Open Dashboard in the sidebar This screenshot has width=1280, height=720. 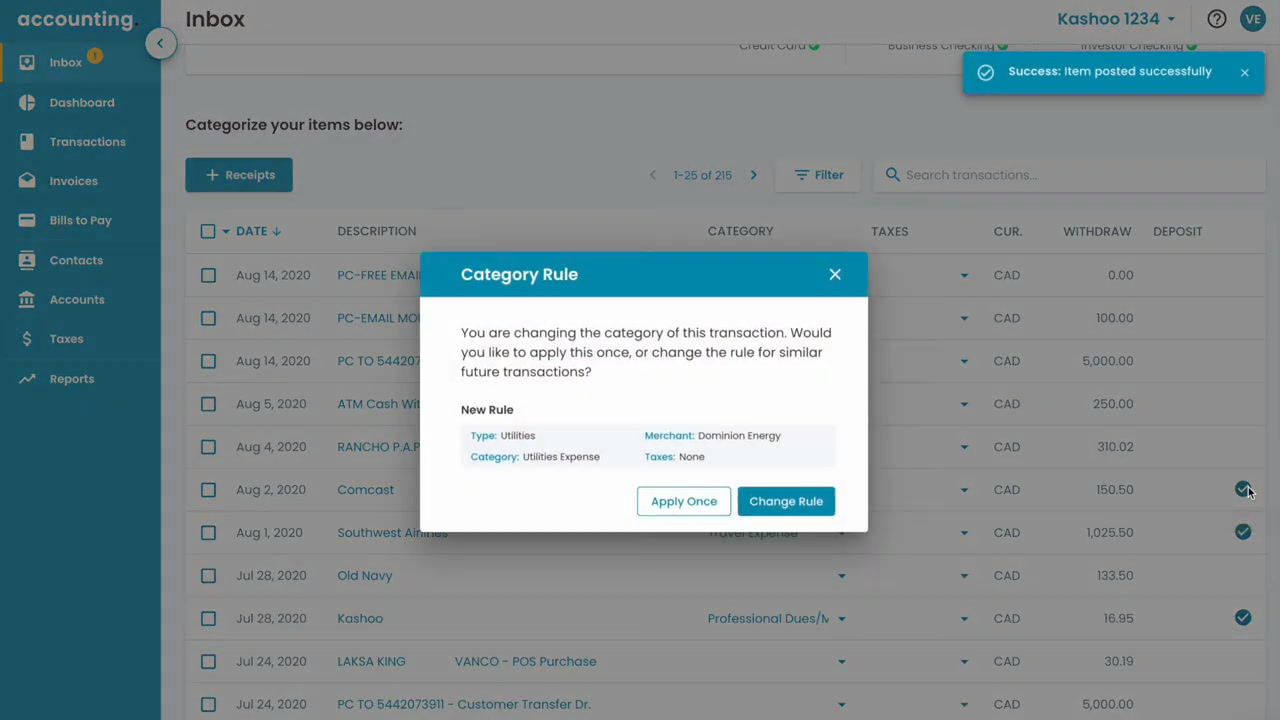click(x=80, y=102)
